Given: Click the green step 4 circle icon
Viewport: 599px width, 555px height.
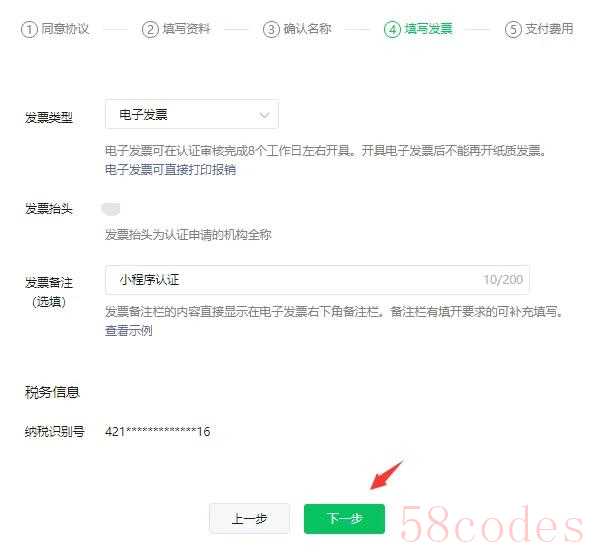Looking at the screenshot, I should click(x=392, y=29).
